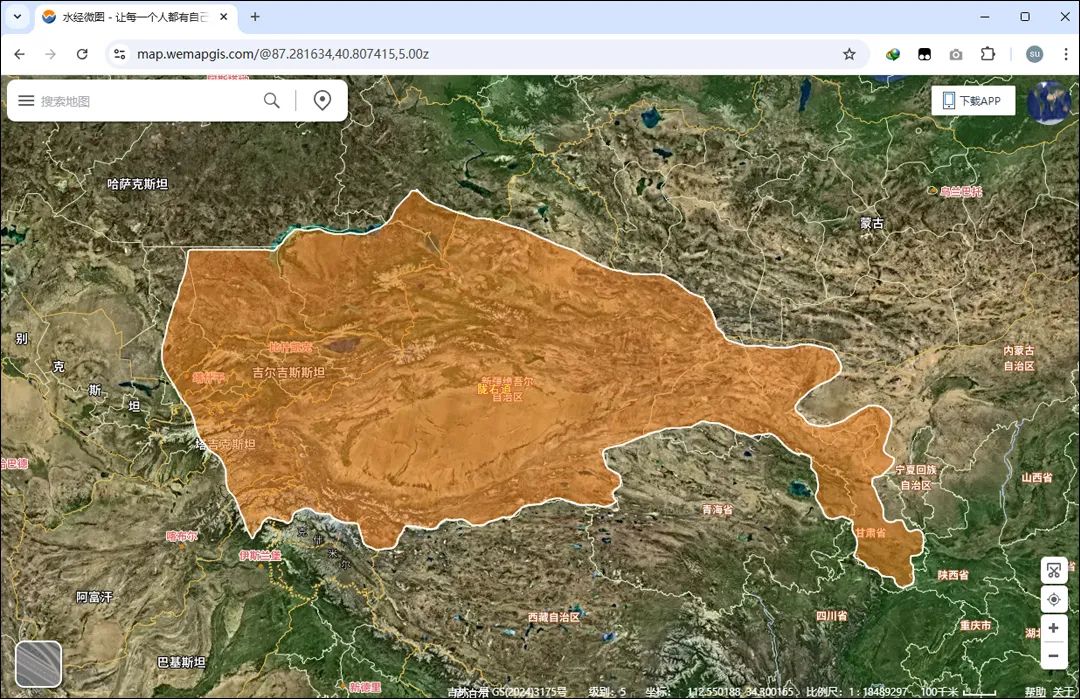The image size is (1080, 699).
Task: Switch basemap using the layer thumbnail
Action: 39,664
